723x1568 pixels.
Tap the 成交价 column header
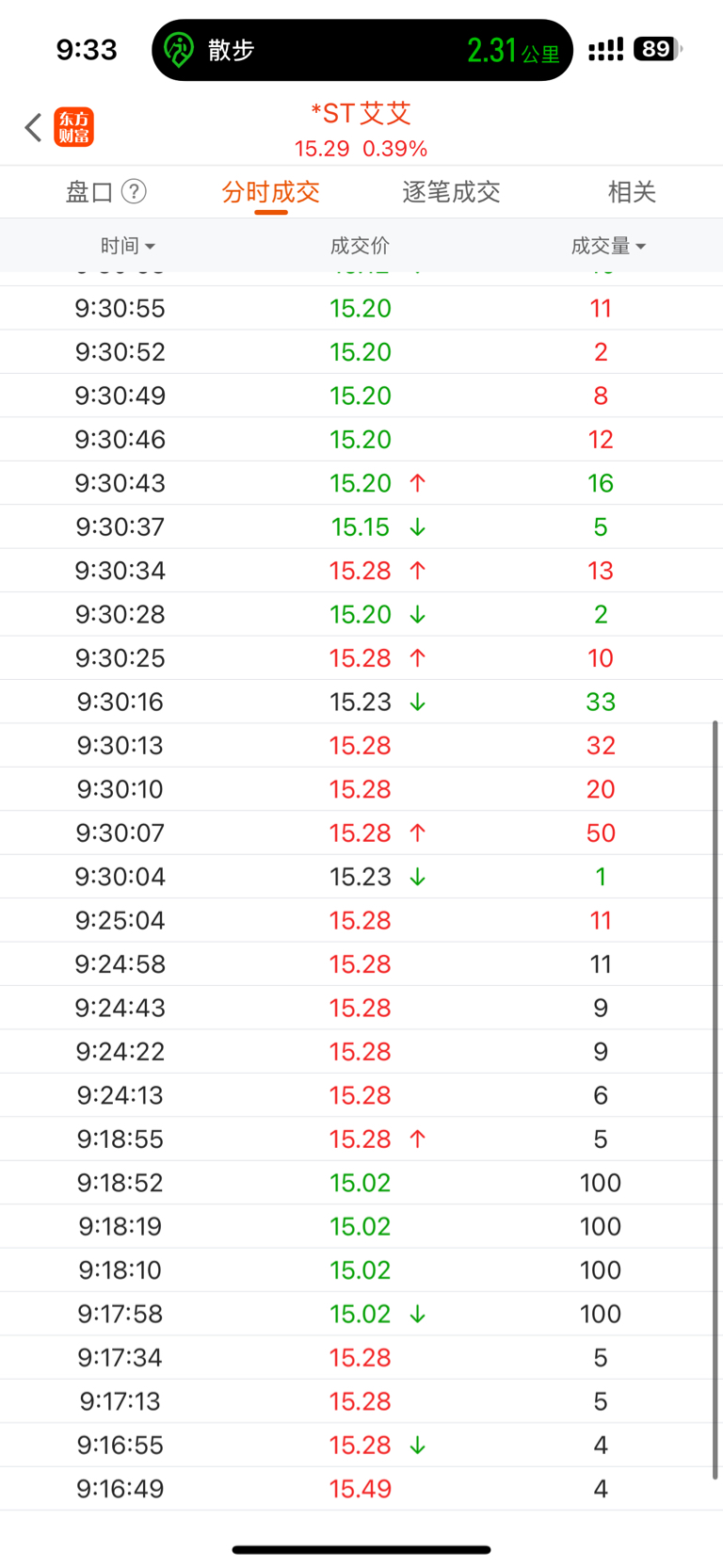[x=360, y=246]
